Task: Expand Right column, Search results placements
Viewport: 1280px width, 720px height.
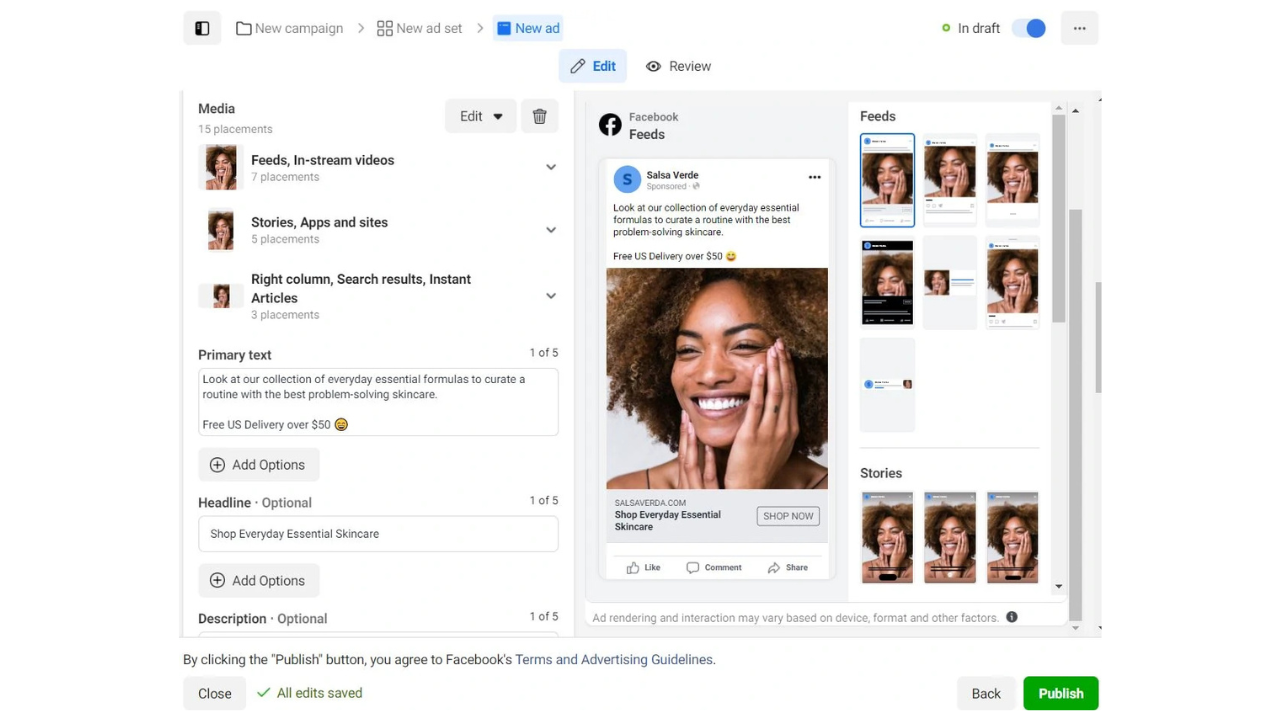Action: [x=551, y=296]
